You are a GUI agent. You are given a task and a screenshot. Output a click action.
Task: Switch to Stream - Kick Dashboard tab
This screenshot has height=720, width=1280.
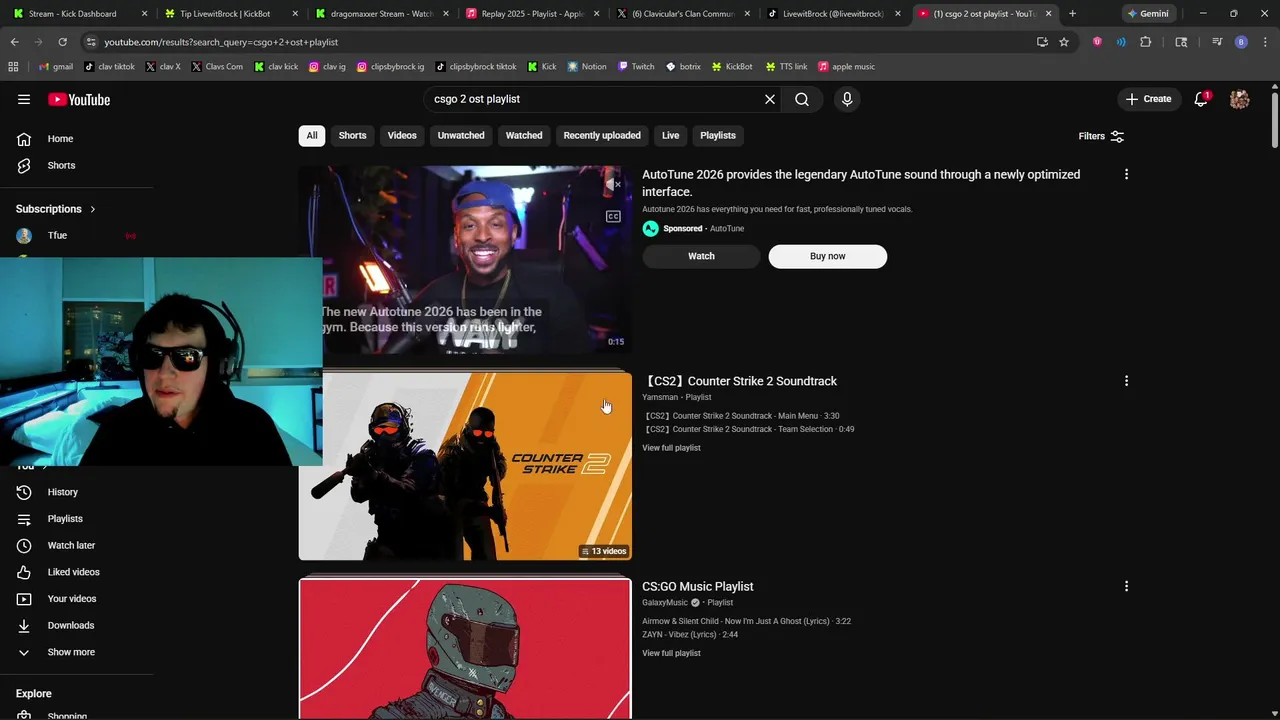click(78, 14)
